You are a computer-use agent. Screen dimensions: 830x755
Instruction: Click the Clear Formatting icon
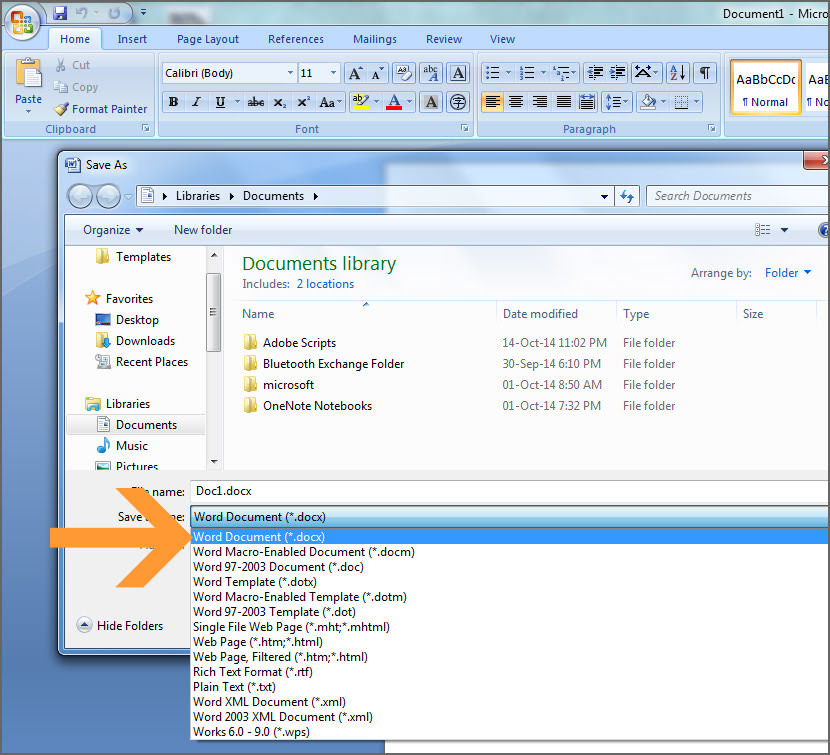[404, 73]
